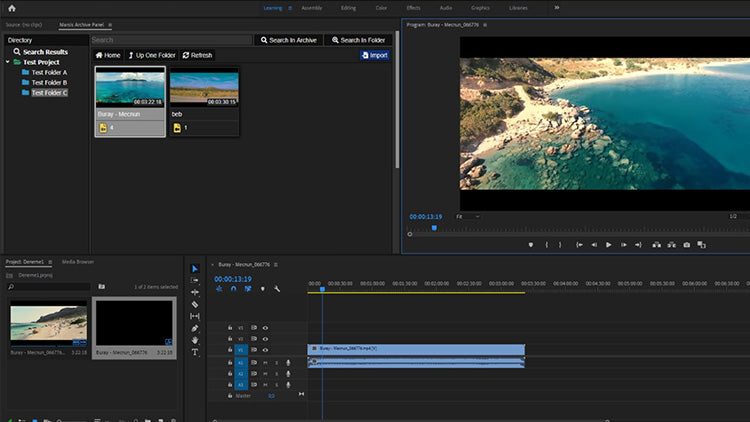This screenshot has width=750, height=422.
Task: Click the Import button in archive panel
Action: (375, 55)
